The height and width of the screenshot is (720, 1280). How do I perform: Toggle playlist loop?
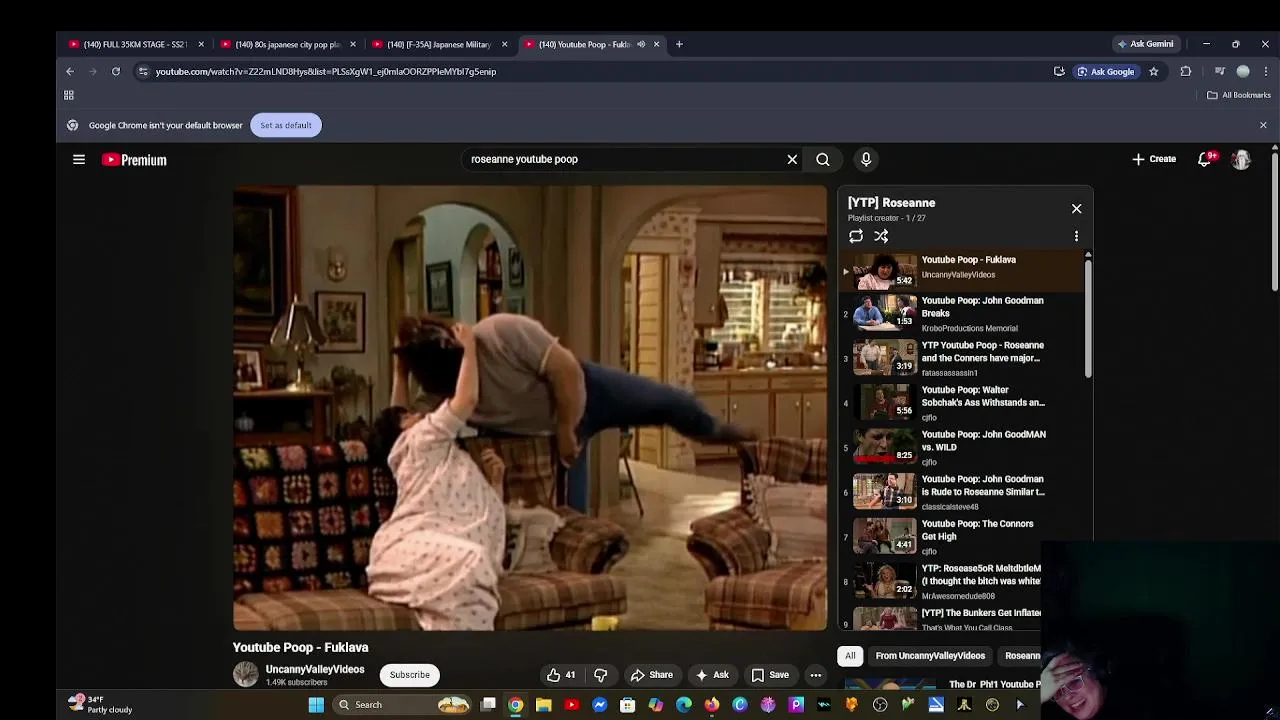pos(856,236)
